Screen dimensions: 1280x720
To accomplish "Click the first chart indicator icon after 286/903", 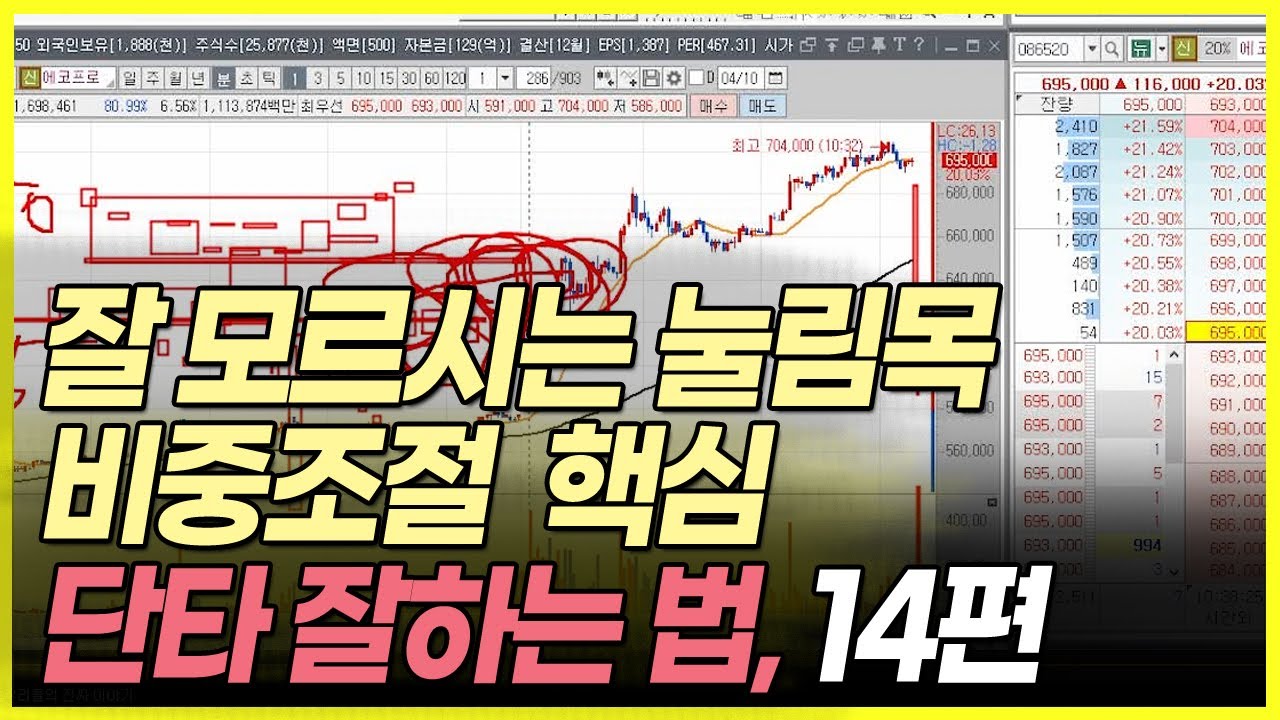I will pyautogui.click(x=606, y=79).
